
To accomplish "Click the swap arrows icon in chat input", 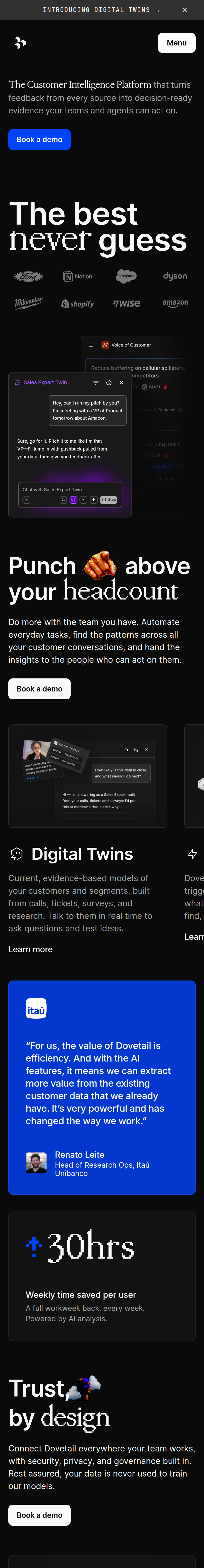I will (63, 500).
